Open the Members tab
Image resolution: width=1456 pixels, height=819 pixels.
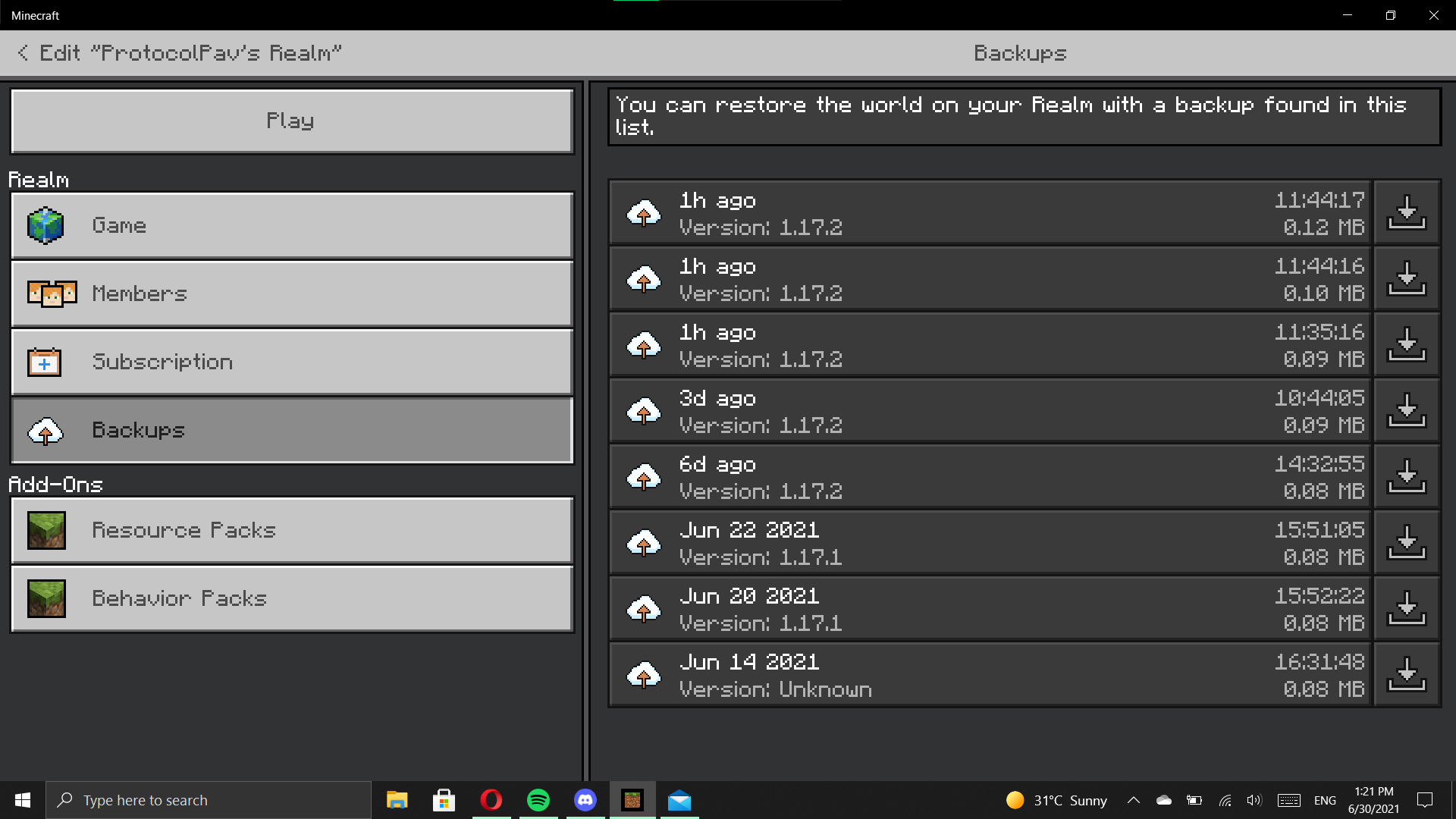click(292, 293)
